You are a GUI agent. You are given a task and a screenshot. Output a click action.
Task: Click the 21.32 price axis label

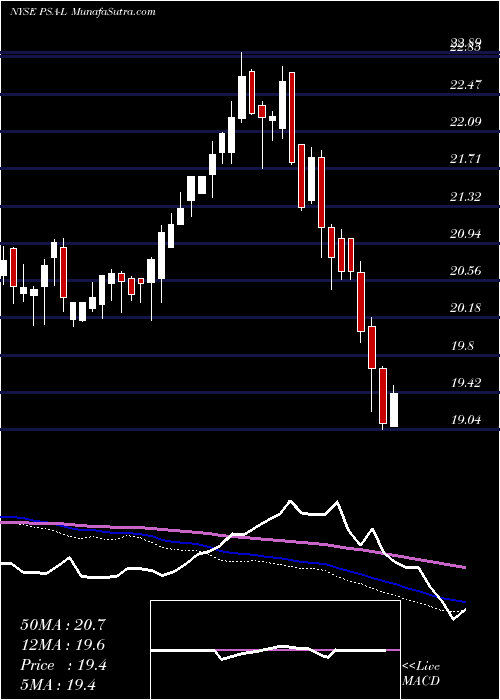coord(466,196)
